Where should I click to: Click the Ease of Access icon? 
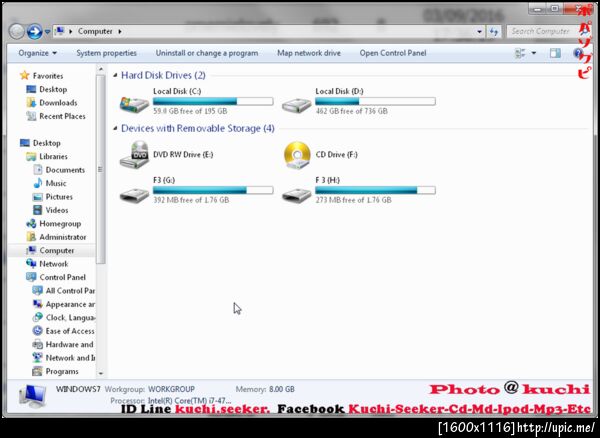[x=38, y=331]
